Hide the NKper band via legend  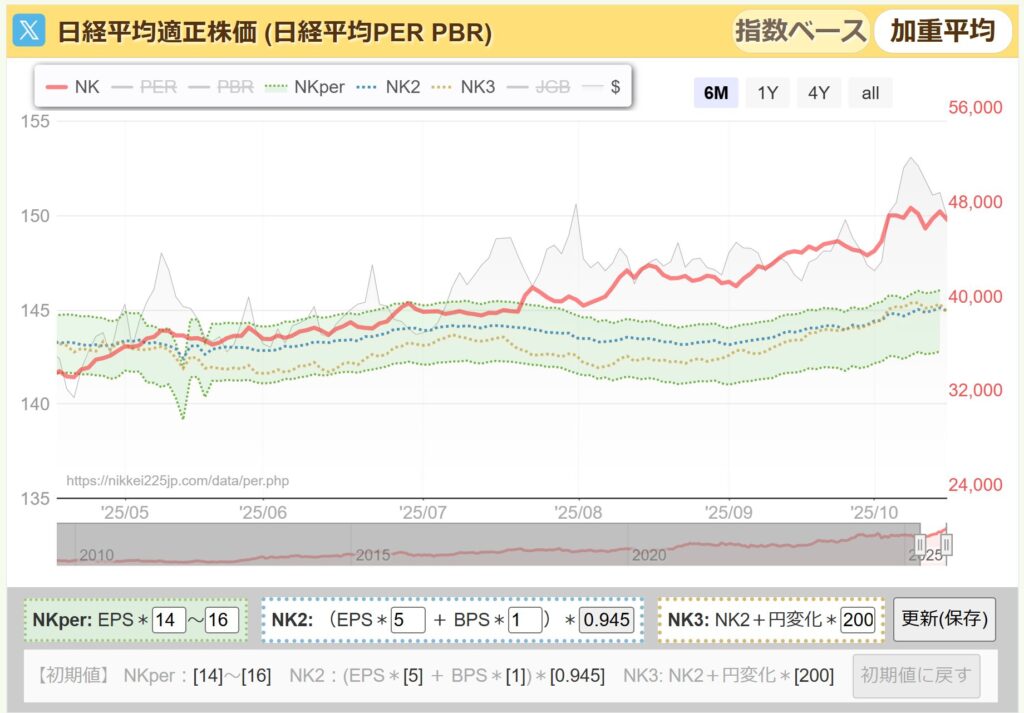[305, 87]
